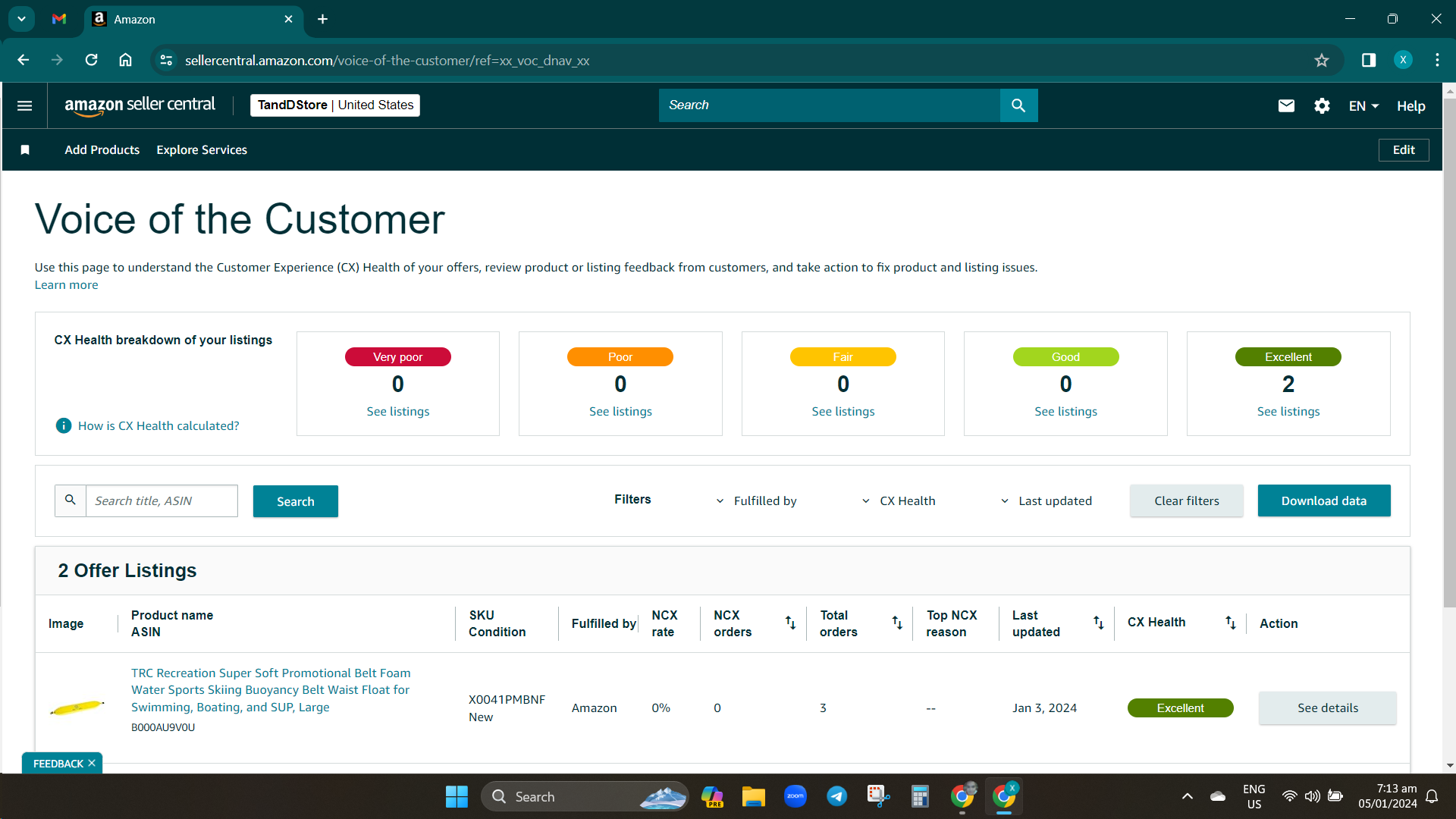This screenshot has height=819, width=1456.
Task: Close the Feedback tab
Action: pyautogui.click(x=92, y=763)
